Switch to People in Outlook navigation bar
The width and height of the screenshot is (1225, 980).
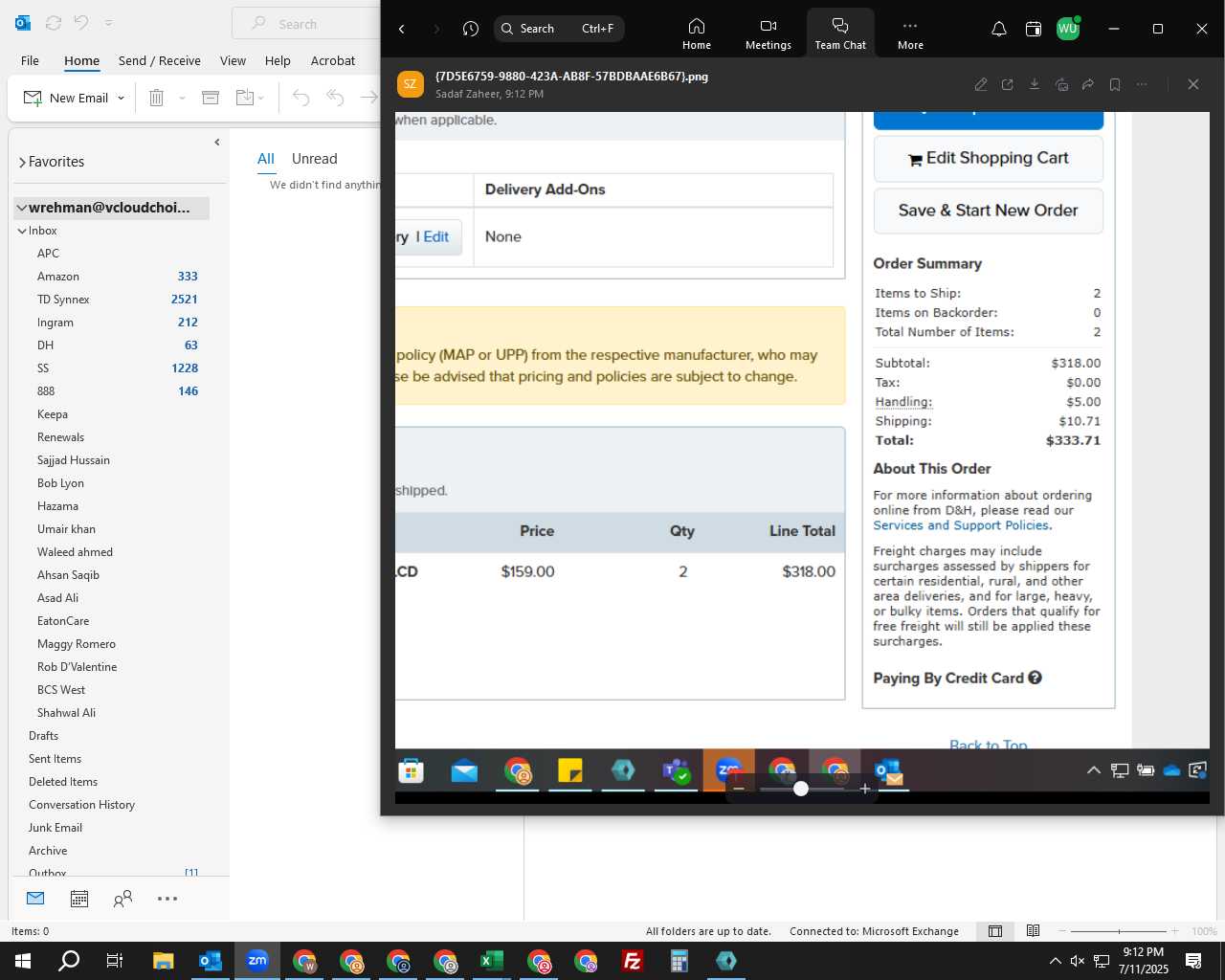pos(122,899)
